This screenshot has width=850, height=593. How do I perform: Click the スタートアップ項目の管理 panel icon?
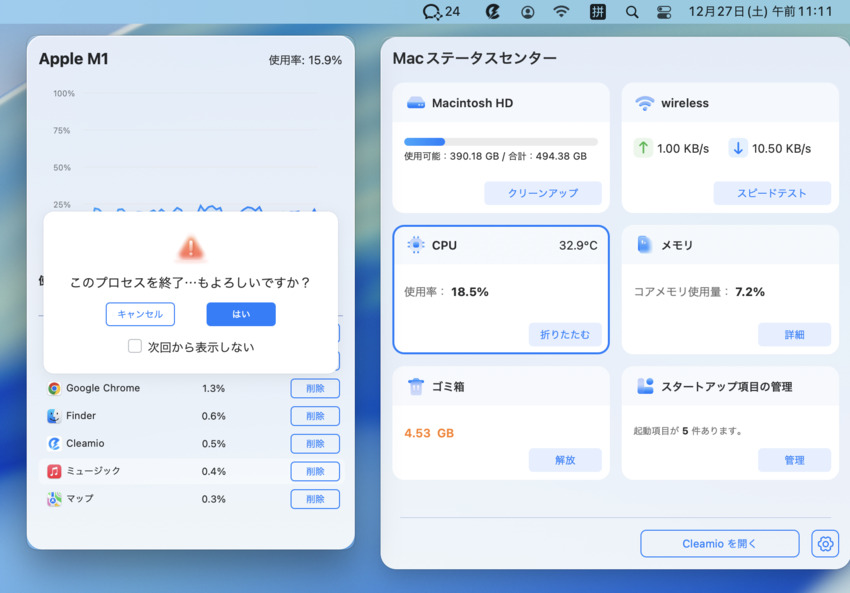pyautogui.click(x=645, y=386)
